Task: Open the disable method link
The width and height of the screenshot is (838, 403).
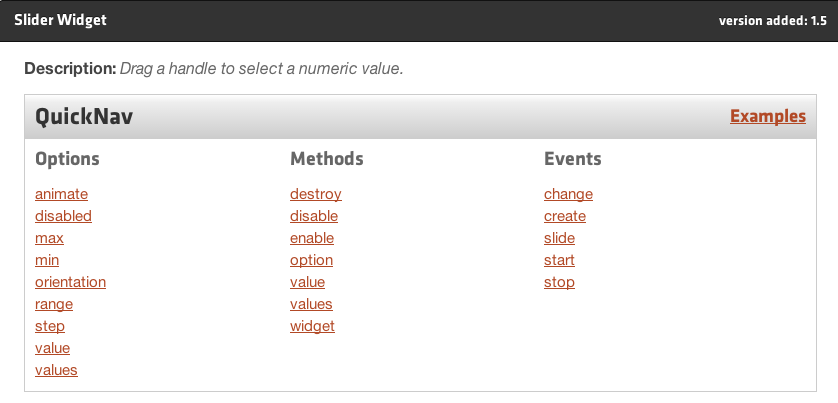Action: pos(314,216)
